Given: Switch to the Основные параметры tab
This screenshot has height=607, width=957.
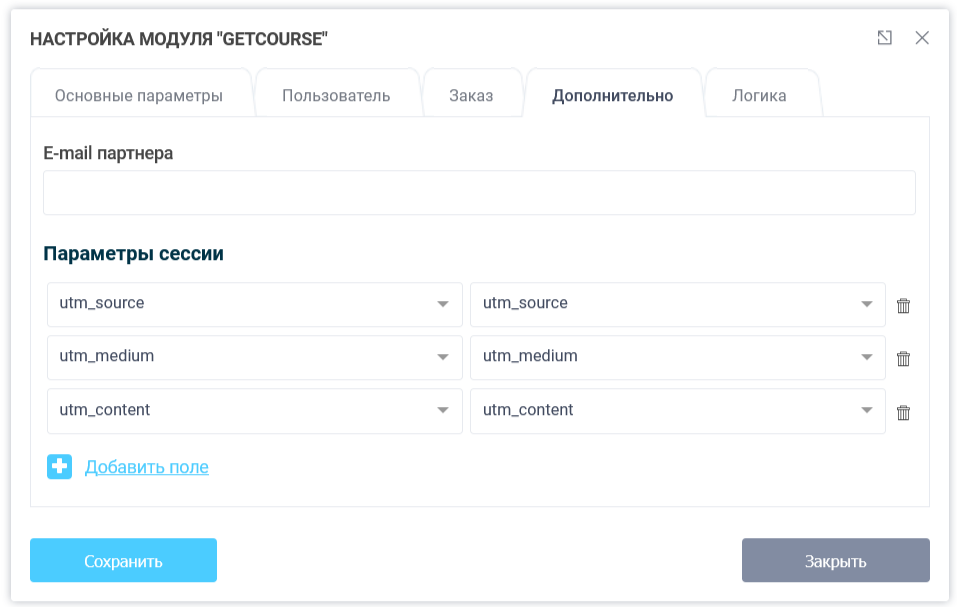Looking at the screenshot, I should pyautogui.click(x=142, y=93).
